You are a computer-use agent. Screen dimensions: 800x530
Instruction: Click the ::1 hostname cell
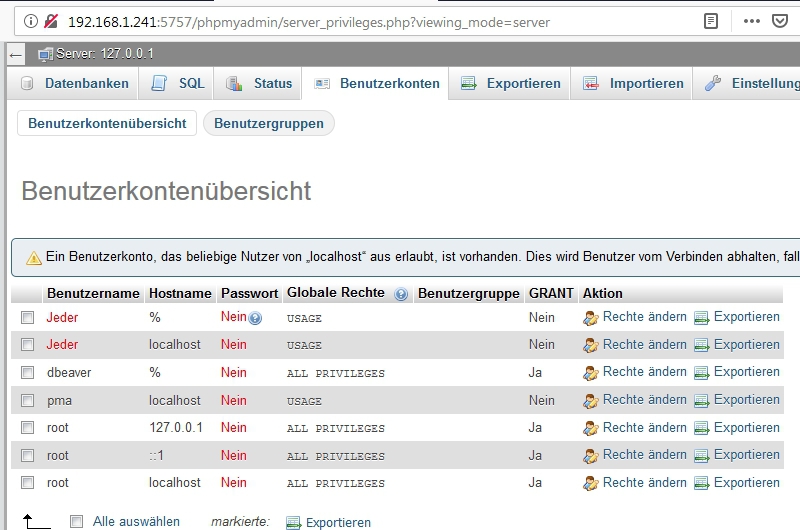click(157, 455)
